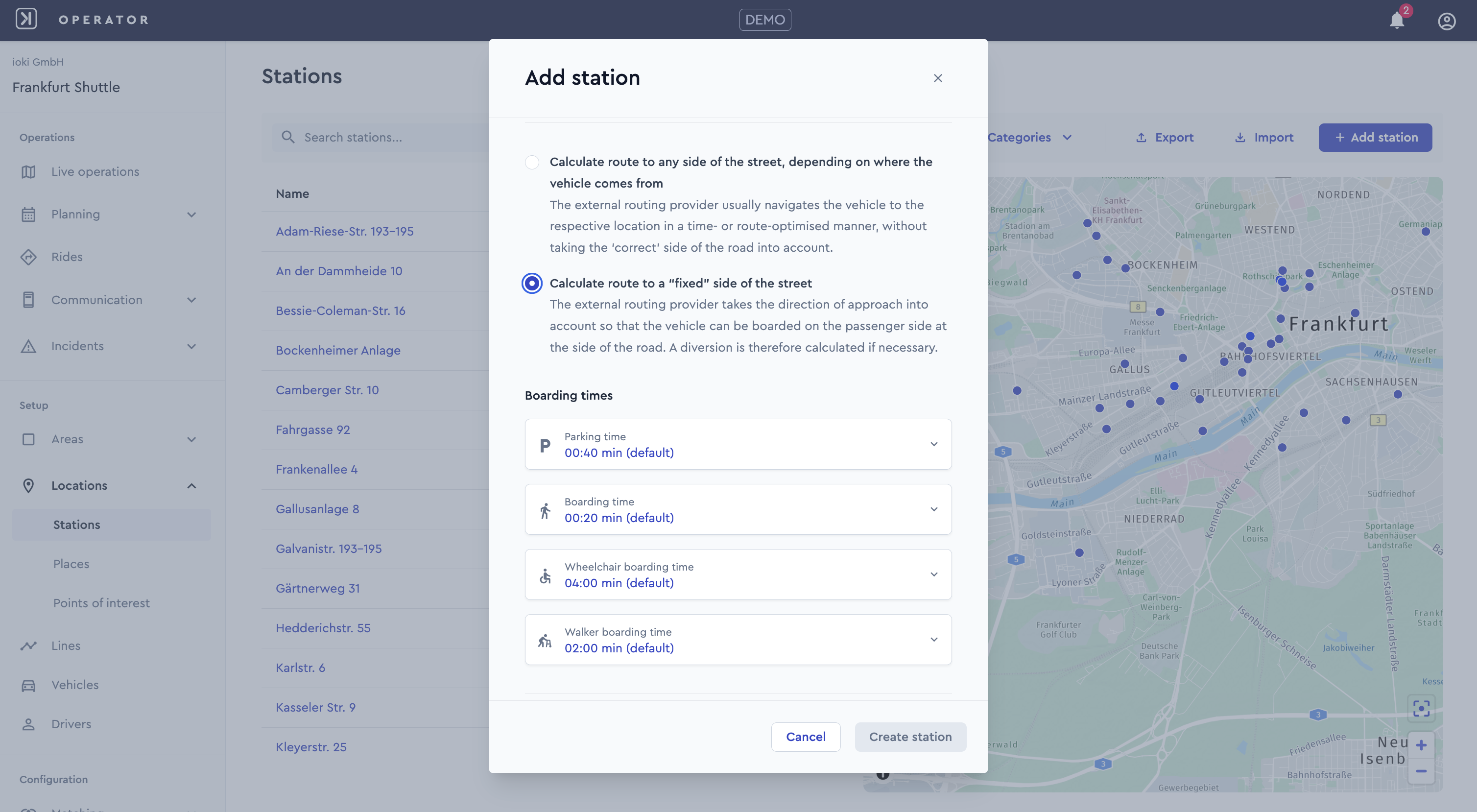The image size is (1477, 812).
Task: Click the Vehicles car icon
Action: point(28,685)
